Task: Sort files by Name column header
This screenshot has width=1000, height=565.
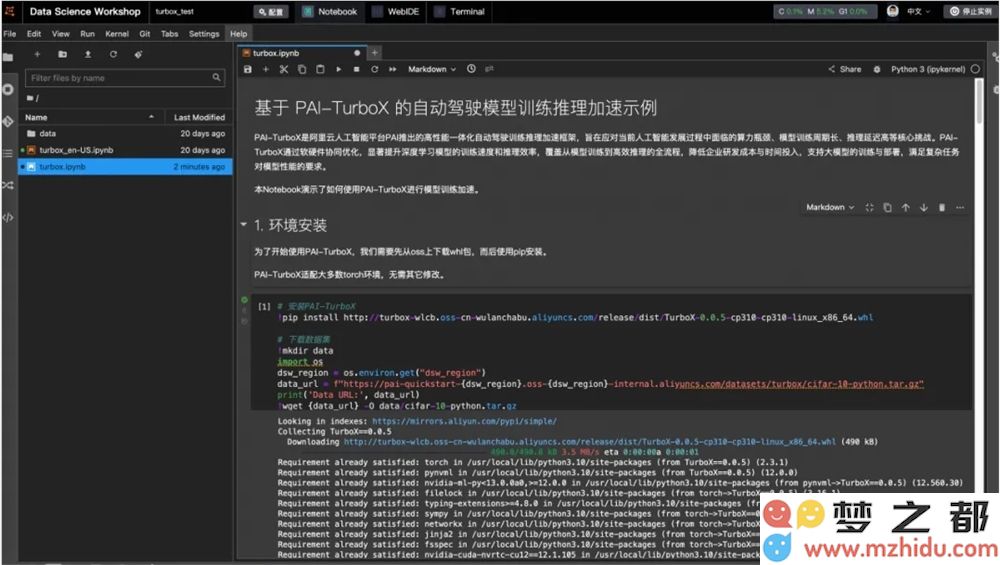Action: [88, 117]
